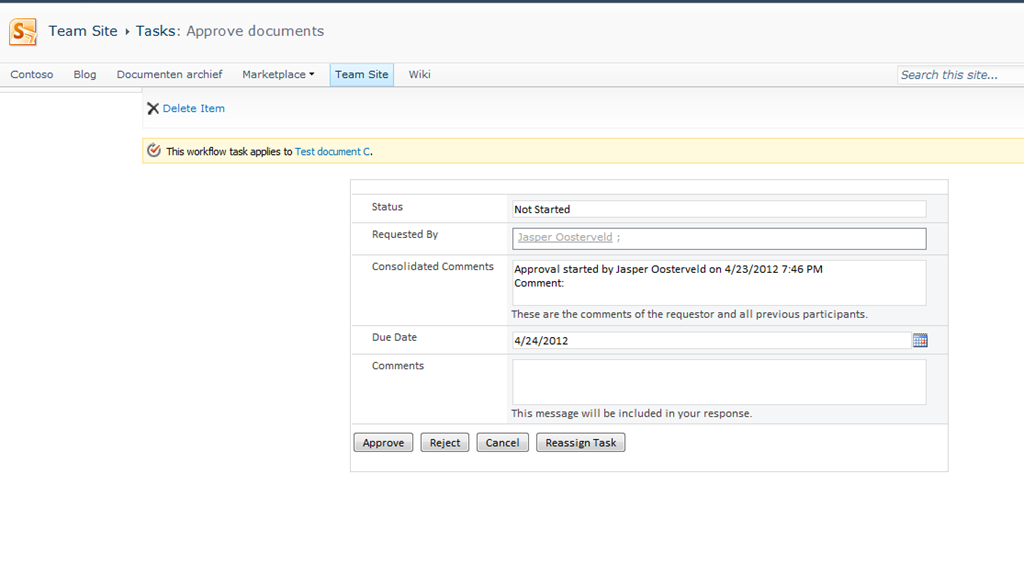Open the Test document C link
The height and width of the screenshot is (564, 1024).
point(332,151)
